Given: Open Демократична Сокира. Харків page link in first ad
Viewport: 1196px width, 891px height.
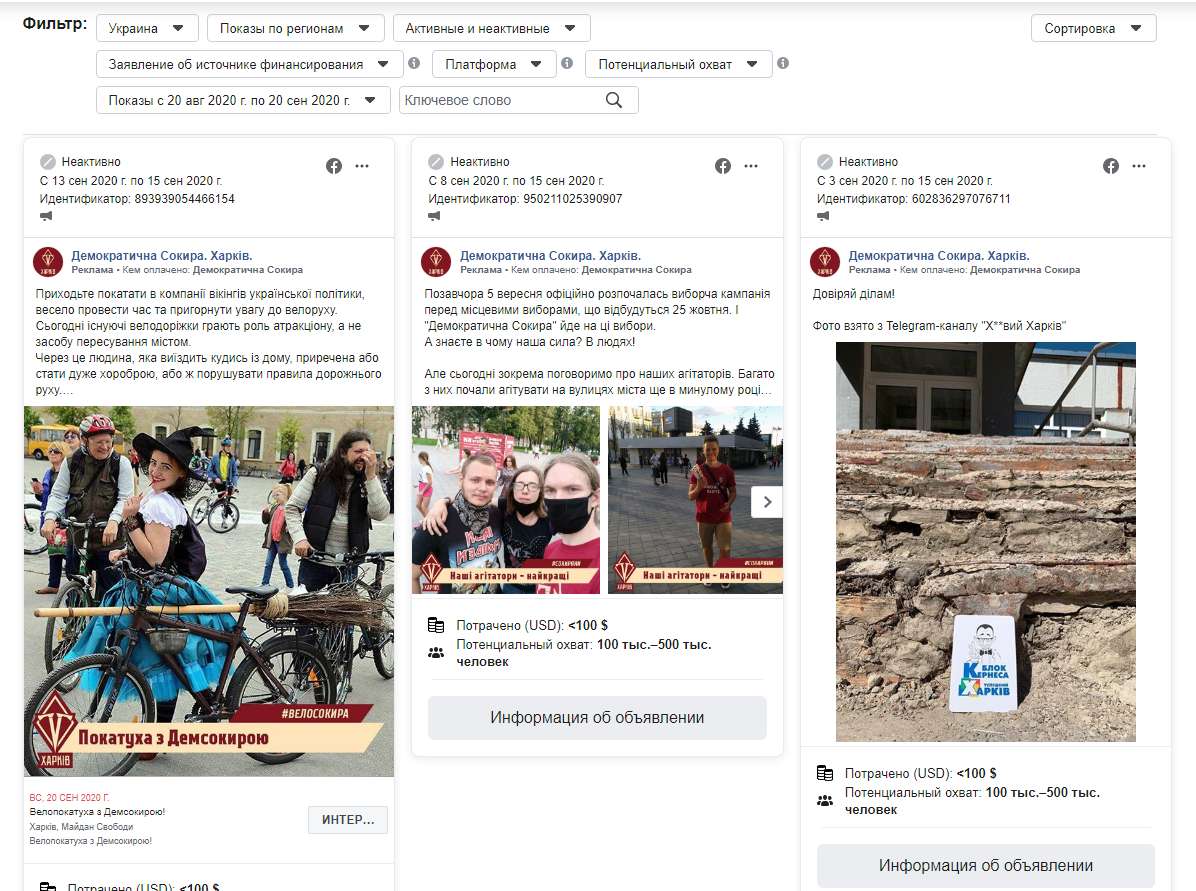Looking at the screenshot, I should point(161,256).
